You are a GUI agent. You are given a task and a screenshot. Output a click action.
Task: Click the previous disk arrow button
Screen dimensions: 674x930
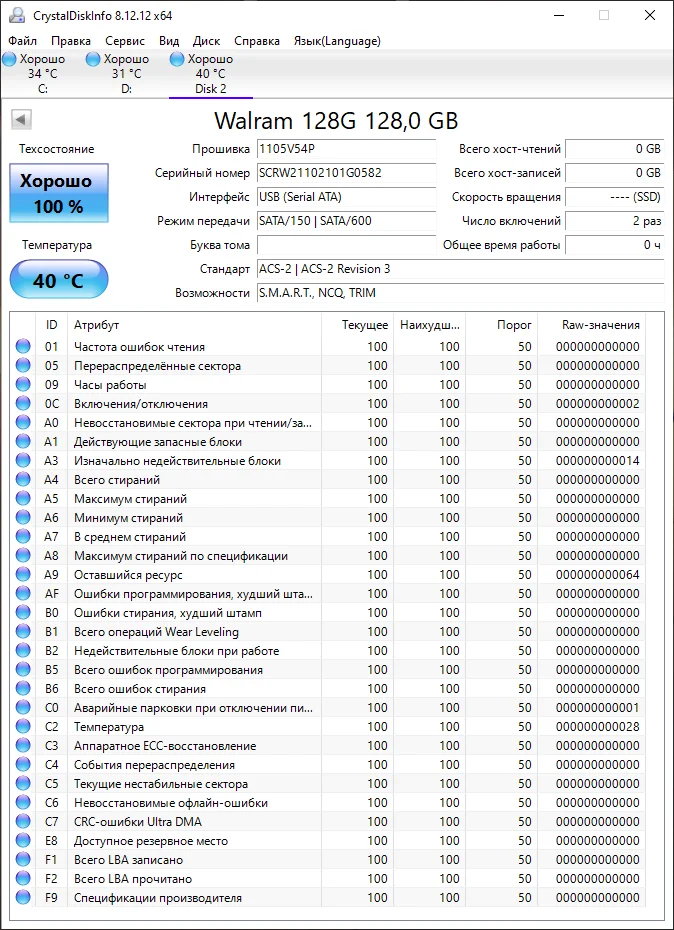(x=21, y=120)
